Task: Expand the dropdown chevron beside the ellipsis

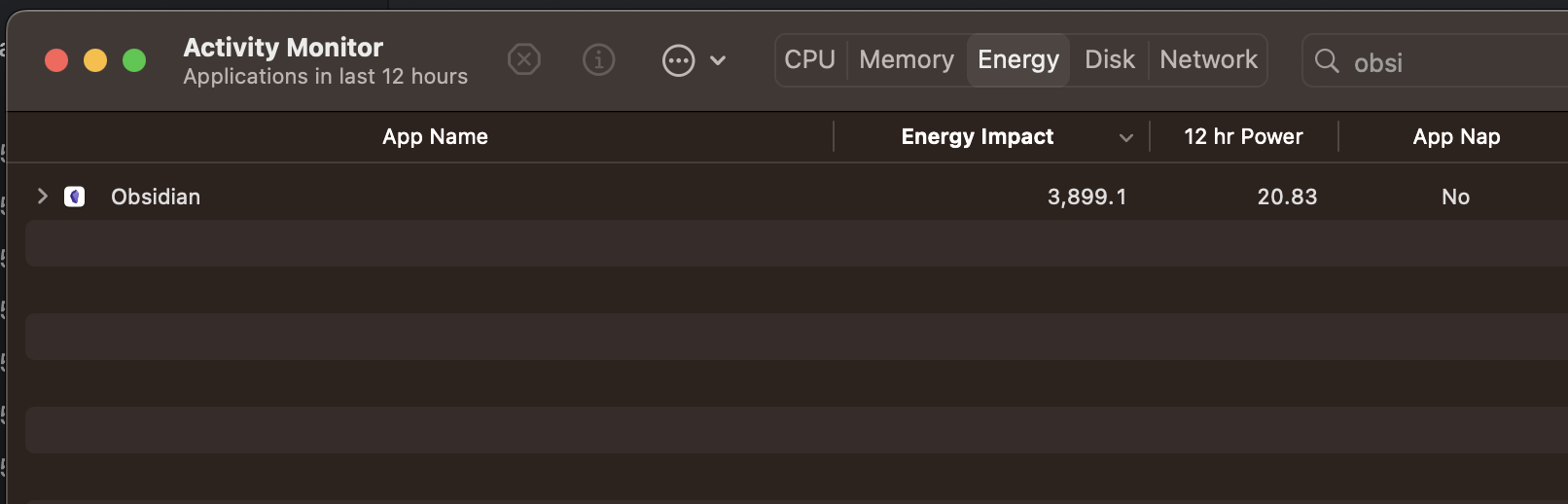Action: (718, 60)
